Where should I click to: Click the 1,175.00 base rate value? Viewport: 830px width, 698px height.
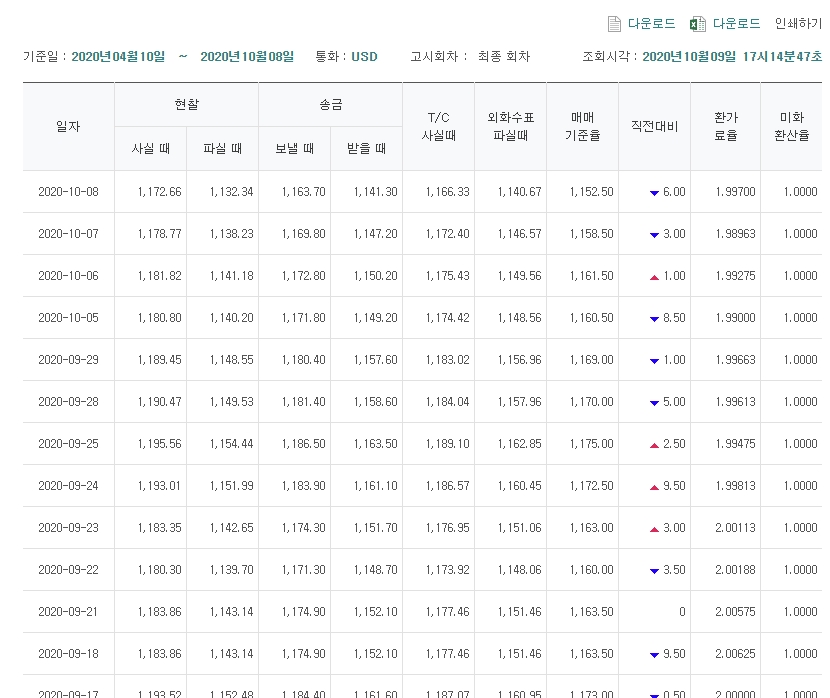coord(591,443)
